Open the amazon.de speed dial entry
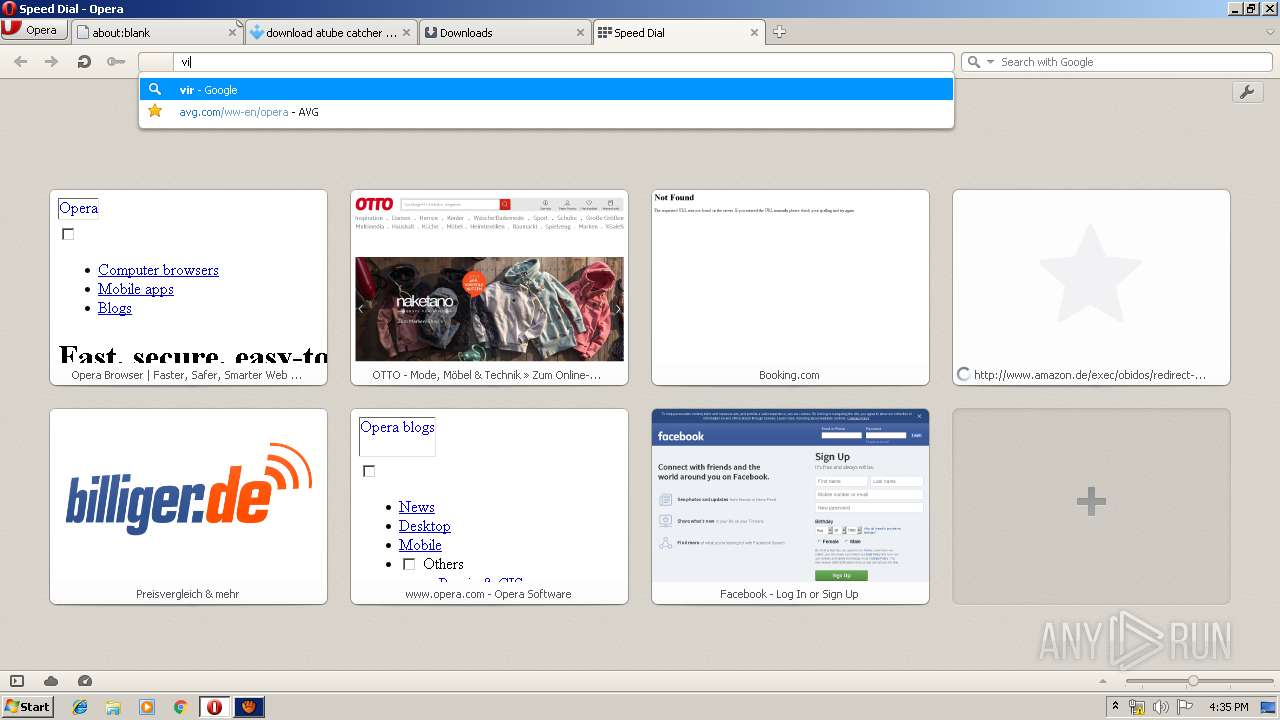 tap(1091, 287)
